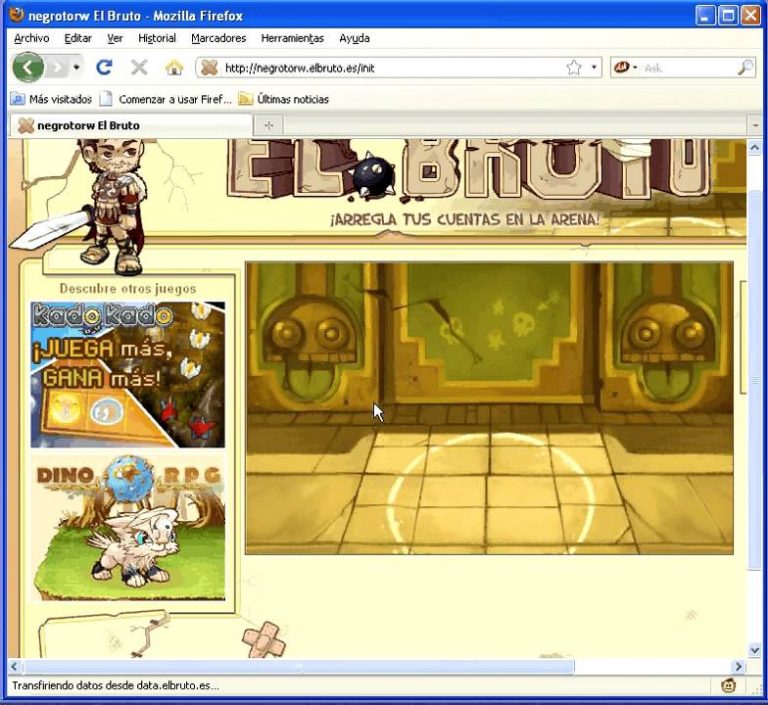Image resolution: width=768 pixels, height=705 pixels.
Task: Click the vertical scrollbar up arrow
Action: coord(754,146)
